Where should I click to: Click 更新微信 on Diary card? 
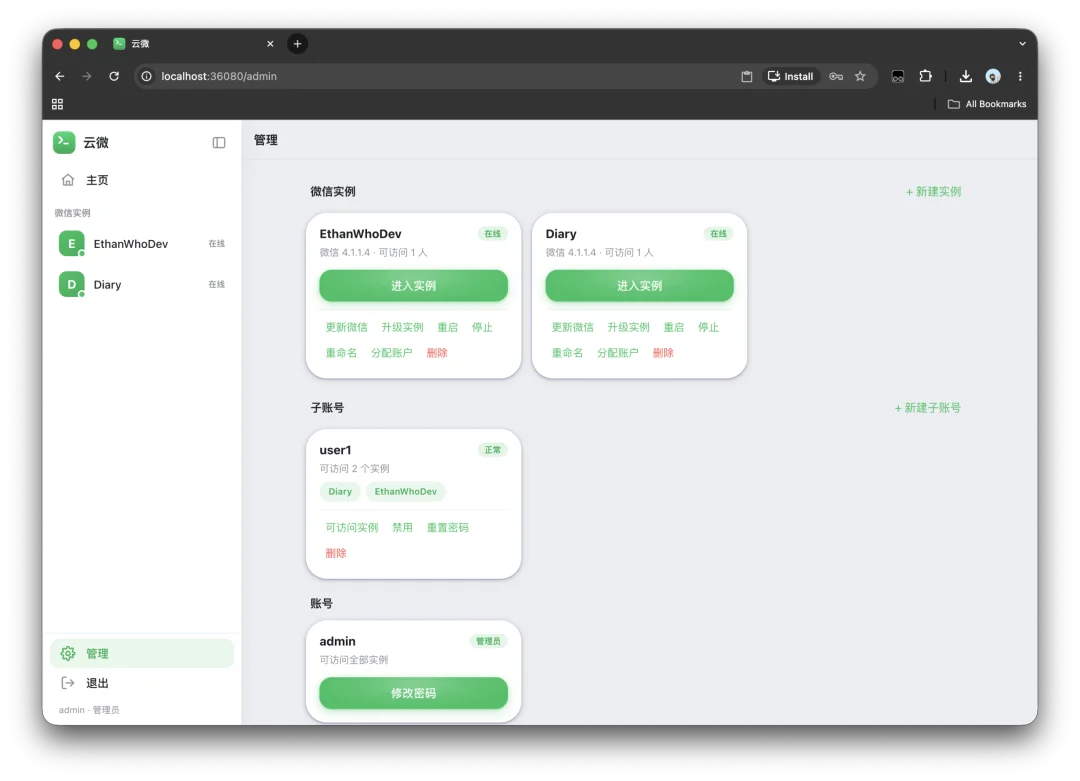572,327
